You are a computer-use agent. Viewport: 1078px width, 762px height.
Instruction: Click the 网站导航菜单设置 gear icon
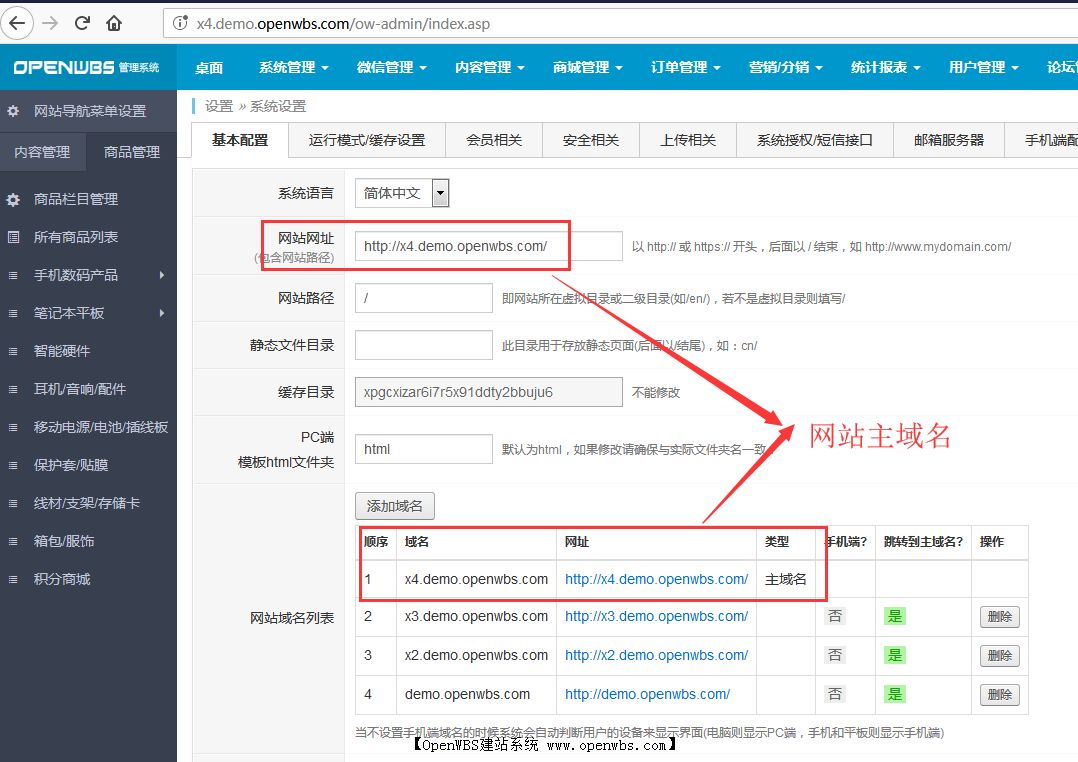pos(14,113)
